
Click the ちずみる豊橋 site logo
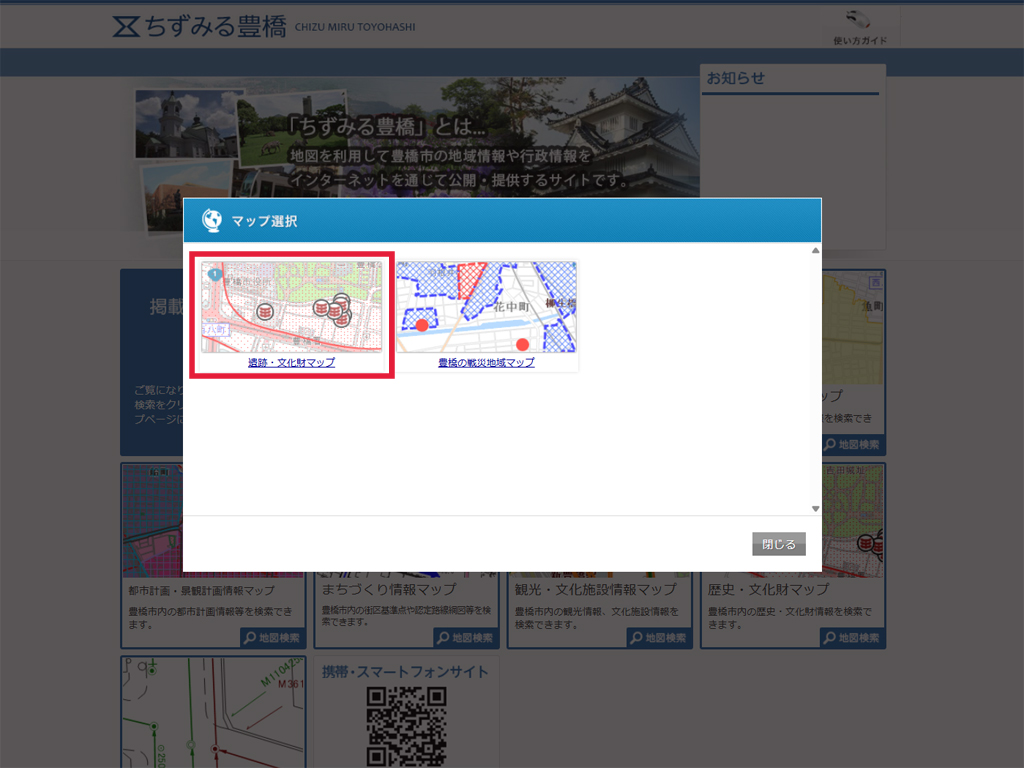199,27
